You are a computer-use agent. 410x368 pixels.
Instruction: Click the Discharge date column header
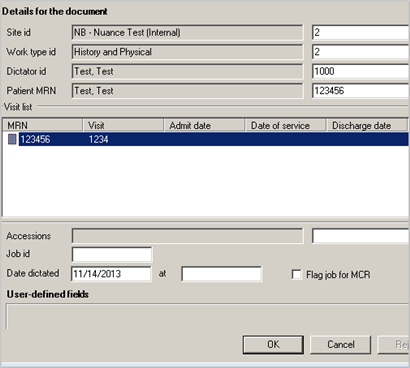tap(367, 125)
